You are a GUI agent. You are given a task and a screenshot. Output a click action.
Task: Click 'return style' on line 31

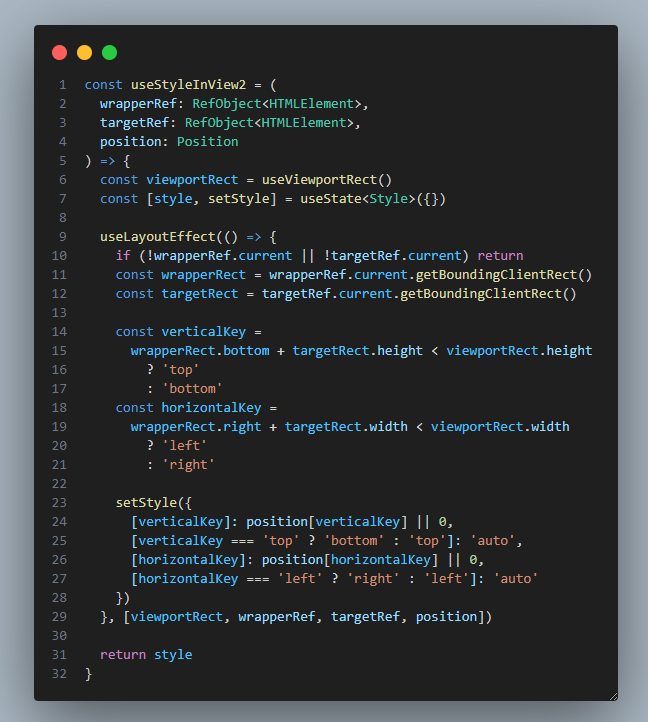(146, 655)
